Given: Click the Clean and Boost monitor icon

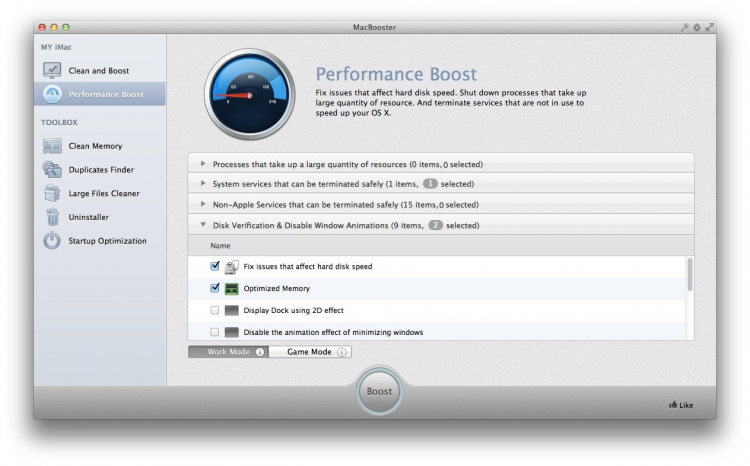Looking at the screenshot, I should (52, 70).
